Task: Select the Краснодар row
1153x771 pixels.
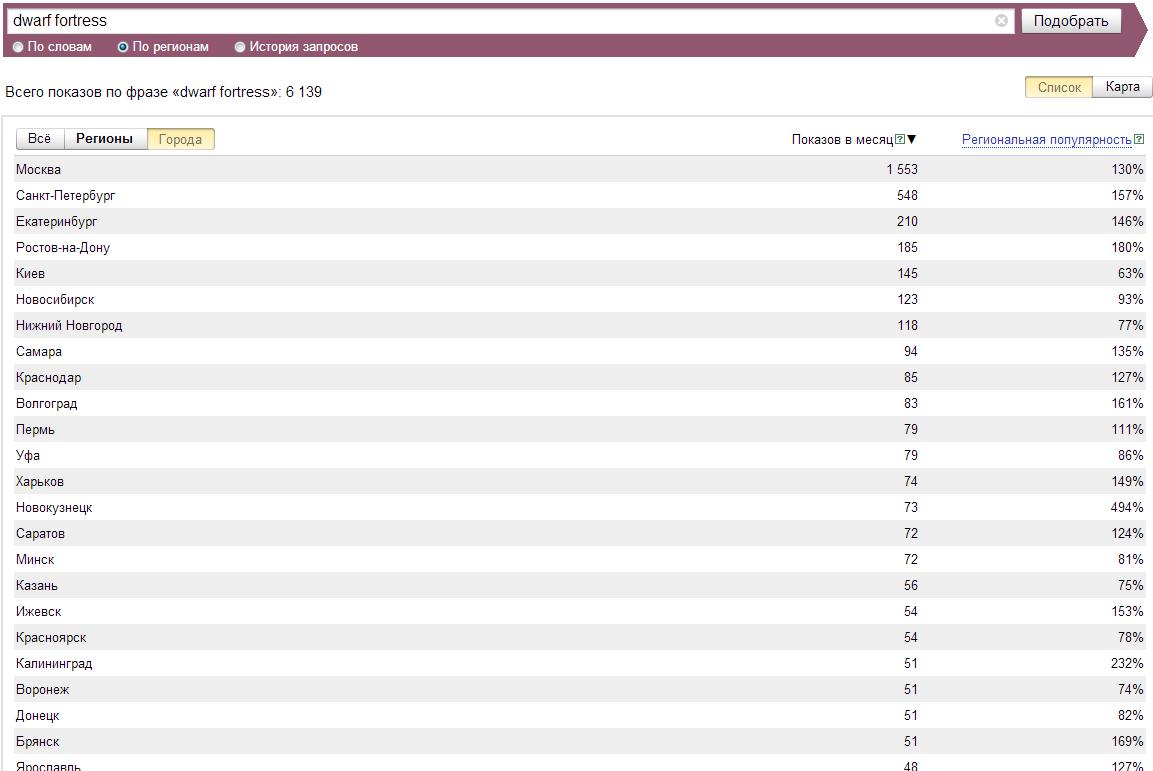Action: [579, 377]
